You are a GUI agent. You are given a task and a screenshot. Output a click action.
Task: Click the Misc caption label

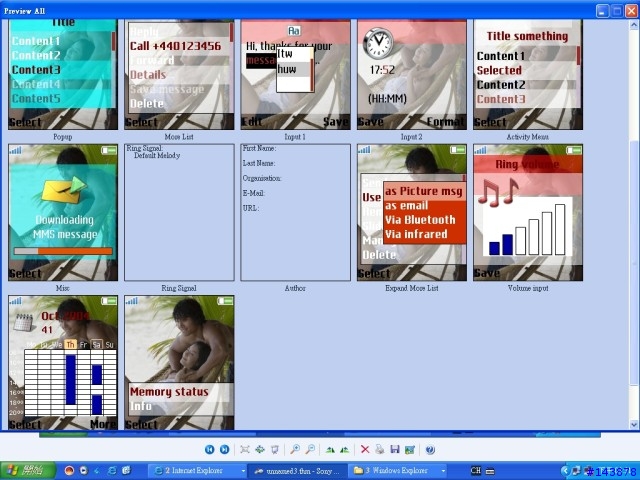(62, 288)
